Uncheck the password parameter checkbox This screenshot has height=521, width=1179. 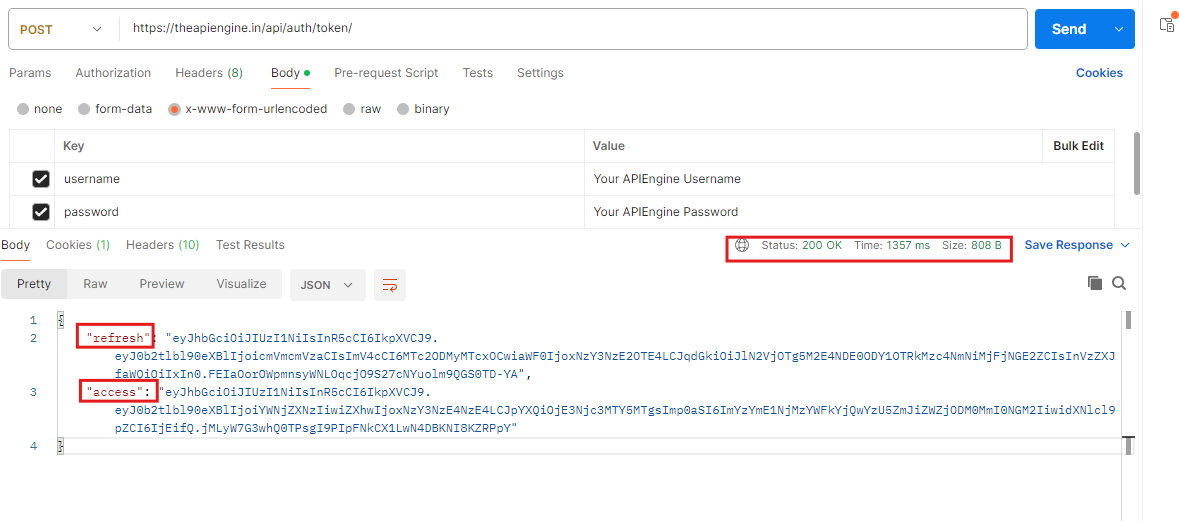pyautogui.click(x=41, y=212)
